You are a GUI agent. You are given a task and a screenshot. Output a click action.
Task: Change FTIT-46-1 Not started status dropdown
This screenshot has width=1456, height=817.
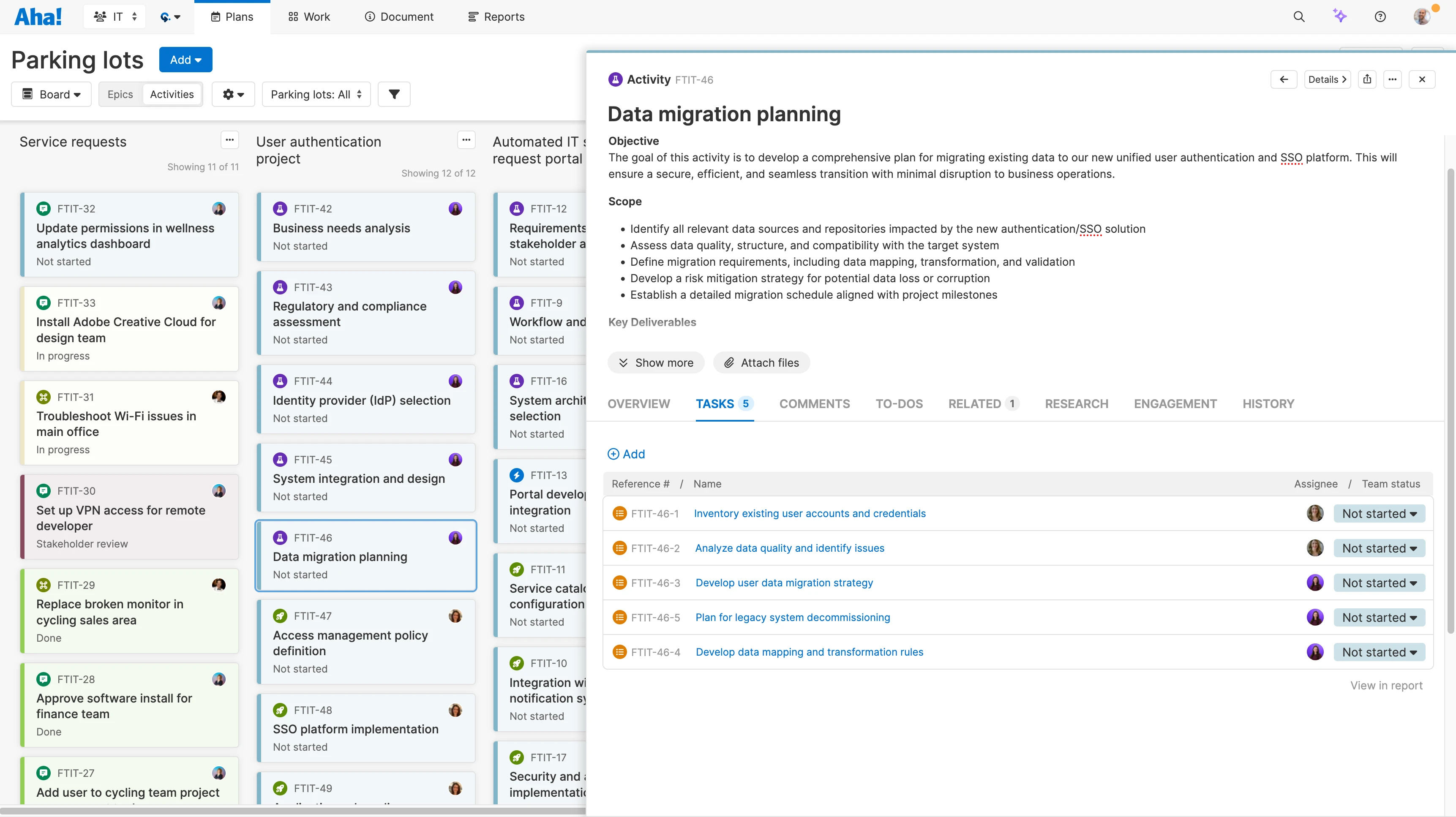1379,514
